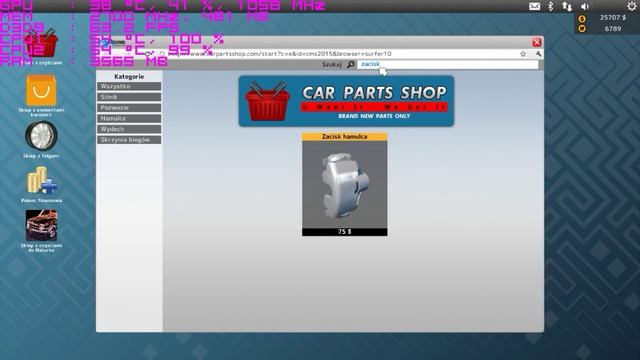Click the 'Szukaj' search label

click(x=331, y=64)
